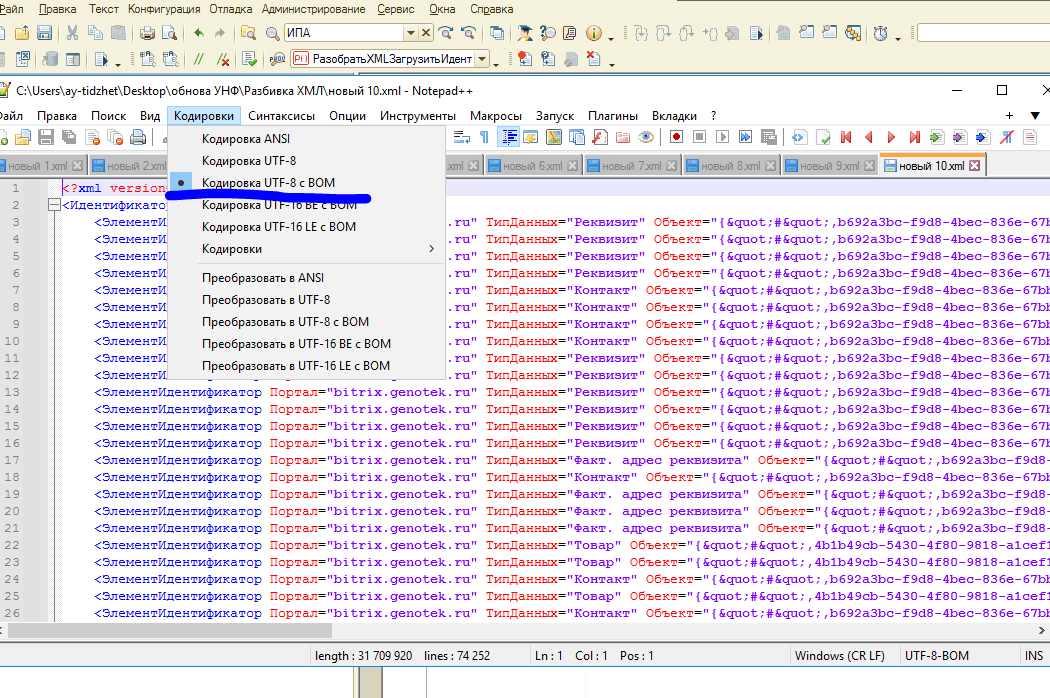Collapse the Идентификатор XML node fold marker
Image resolution: width=1050 pixels, height=698 pixels.
pyautogui.click(x=54, y=205)
